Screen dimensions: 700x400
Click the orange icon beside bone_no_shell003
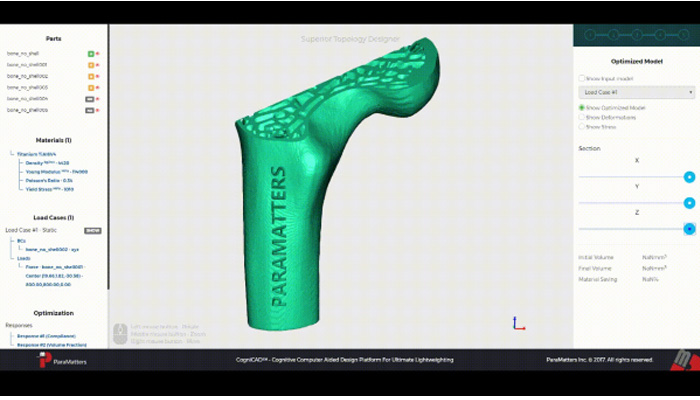pos(91,88)
